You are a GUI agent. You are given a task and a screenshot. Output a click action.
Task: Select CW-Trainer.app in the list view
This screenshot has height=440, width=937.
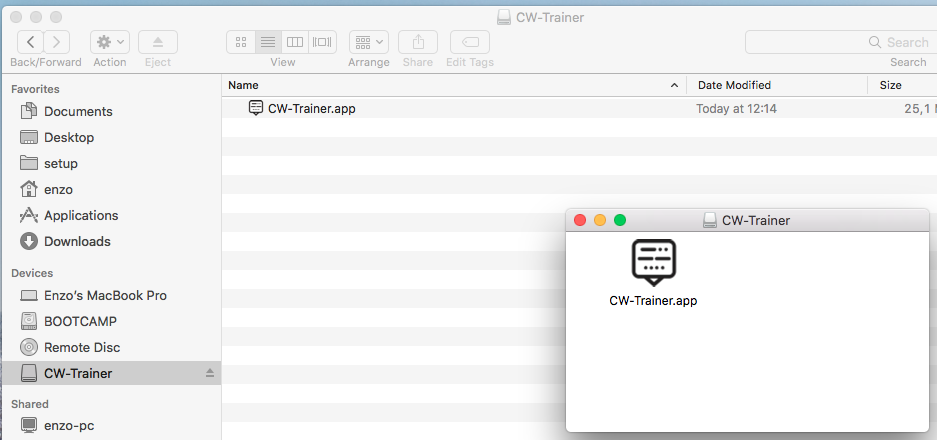click(311, 109)
